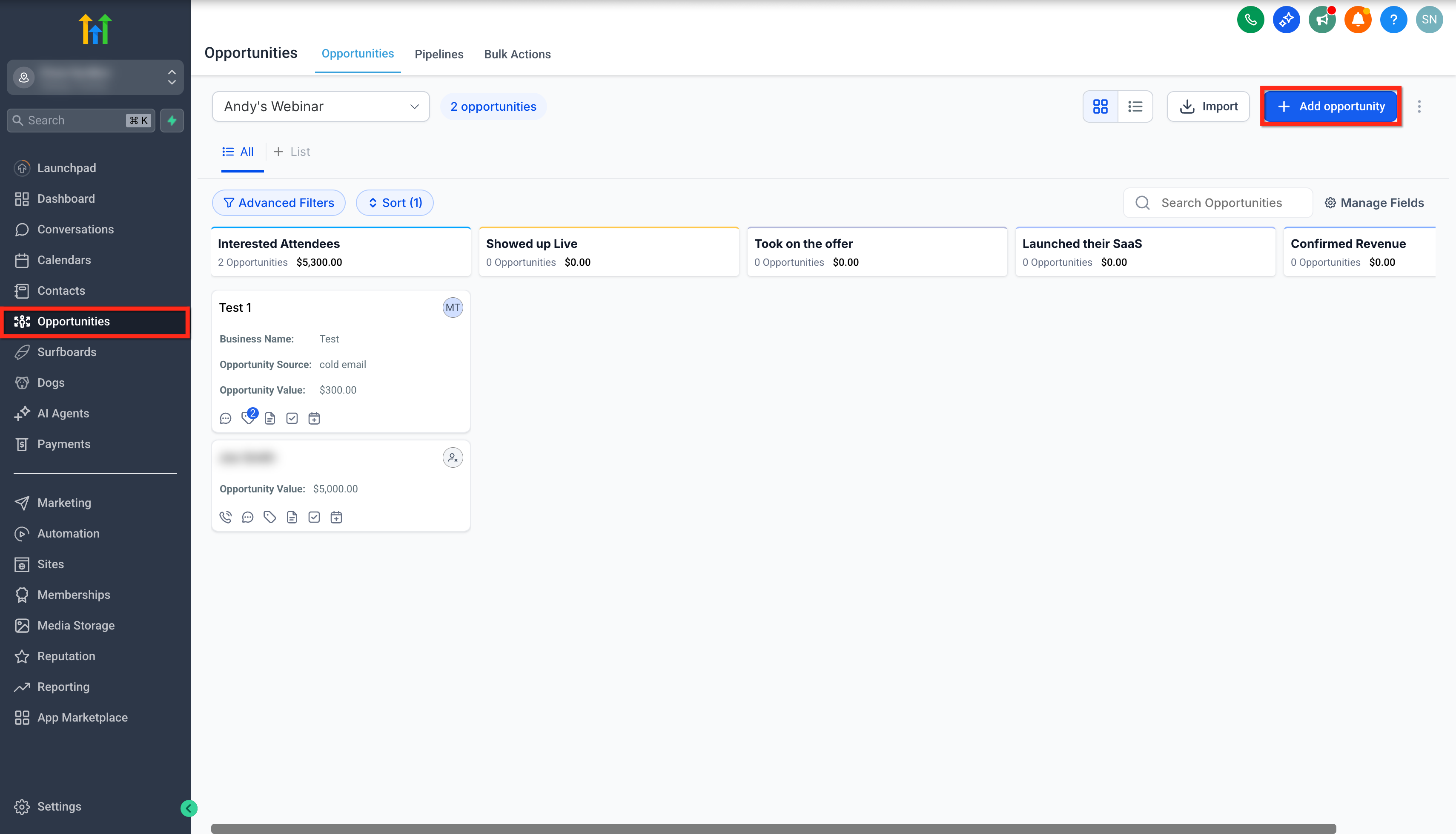Click the Add opportunity button
The image size is (1456, 834).
point(1331,106)
